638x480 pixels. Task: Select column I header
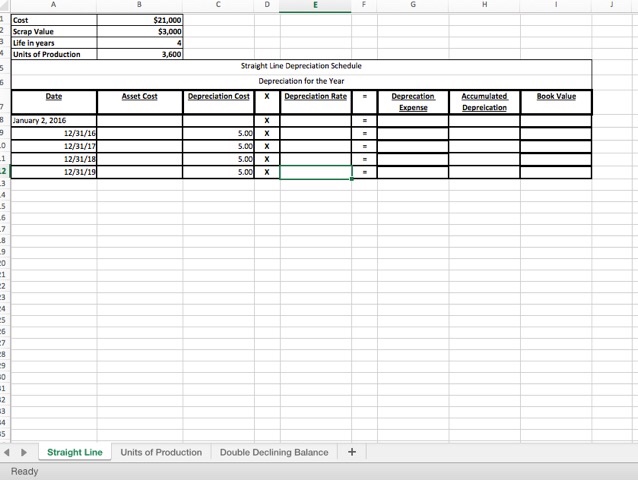(x=556, y=4)
